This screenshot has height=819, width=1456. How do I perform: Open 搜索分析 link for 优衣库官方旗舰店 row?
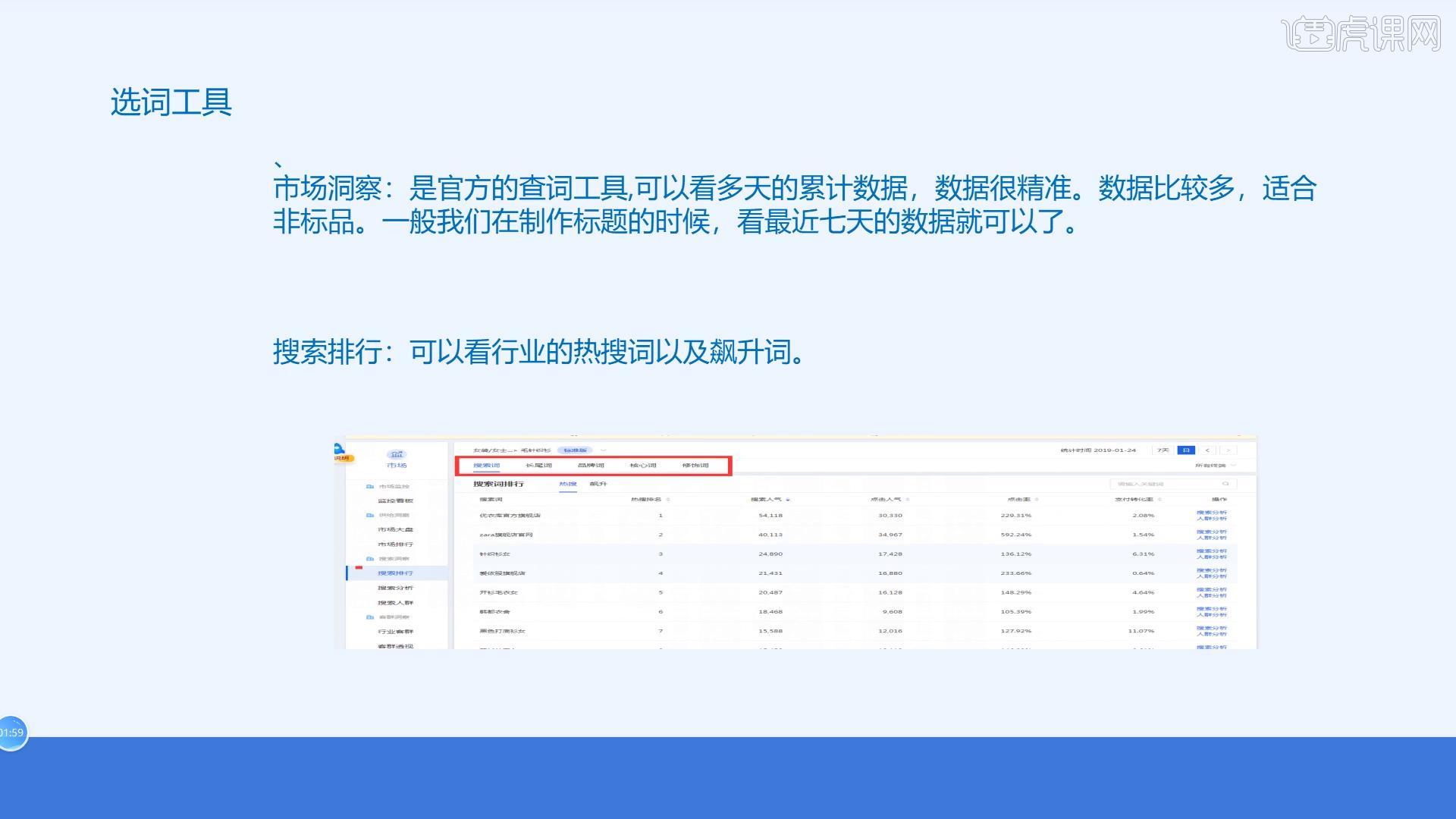pos(1212,513)
